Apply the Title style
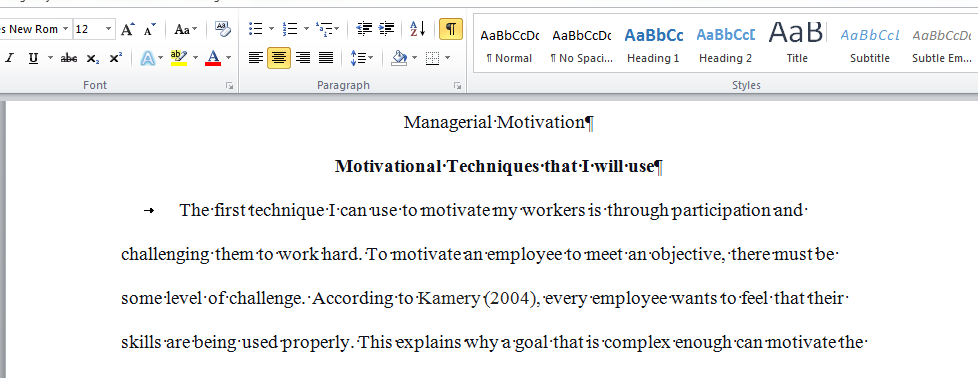 pyautogui.click(x=796, y=44)
